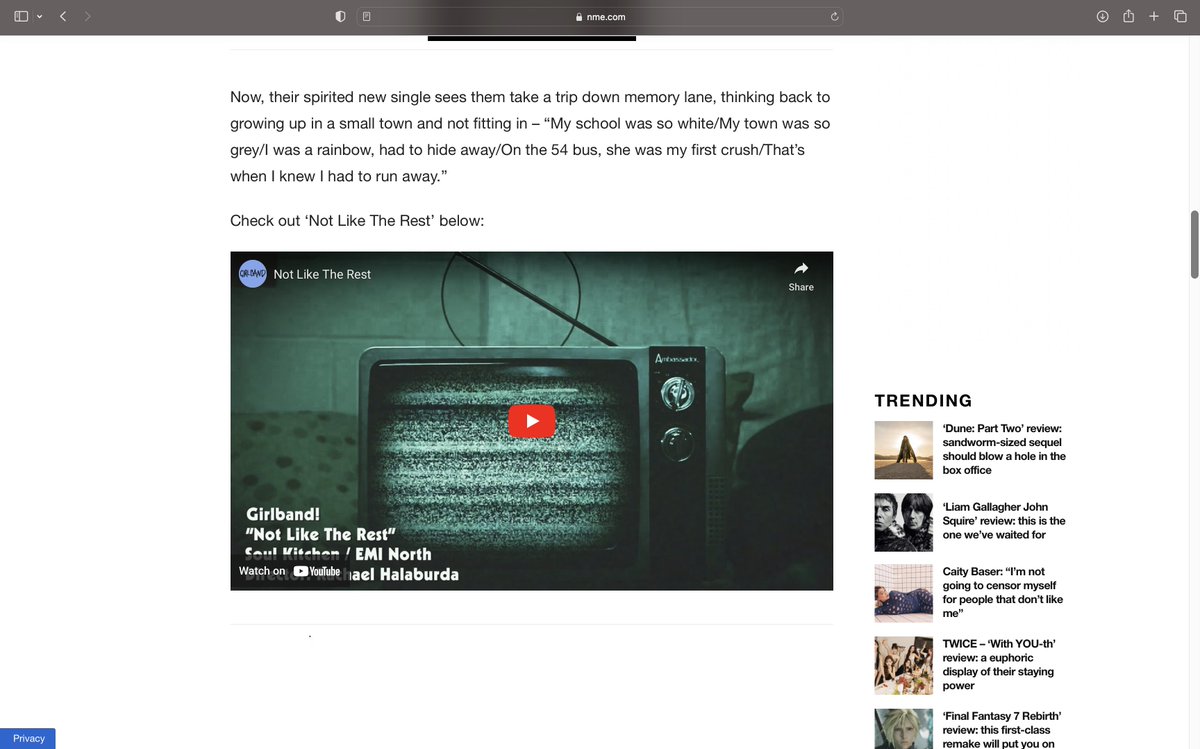The image size is (1200, 749).
Task: Open the Share menu in Safari toolbar
Action: 1128,16
